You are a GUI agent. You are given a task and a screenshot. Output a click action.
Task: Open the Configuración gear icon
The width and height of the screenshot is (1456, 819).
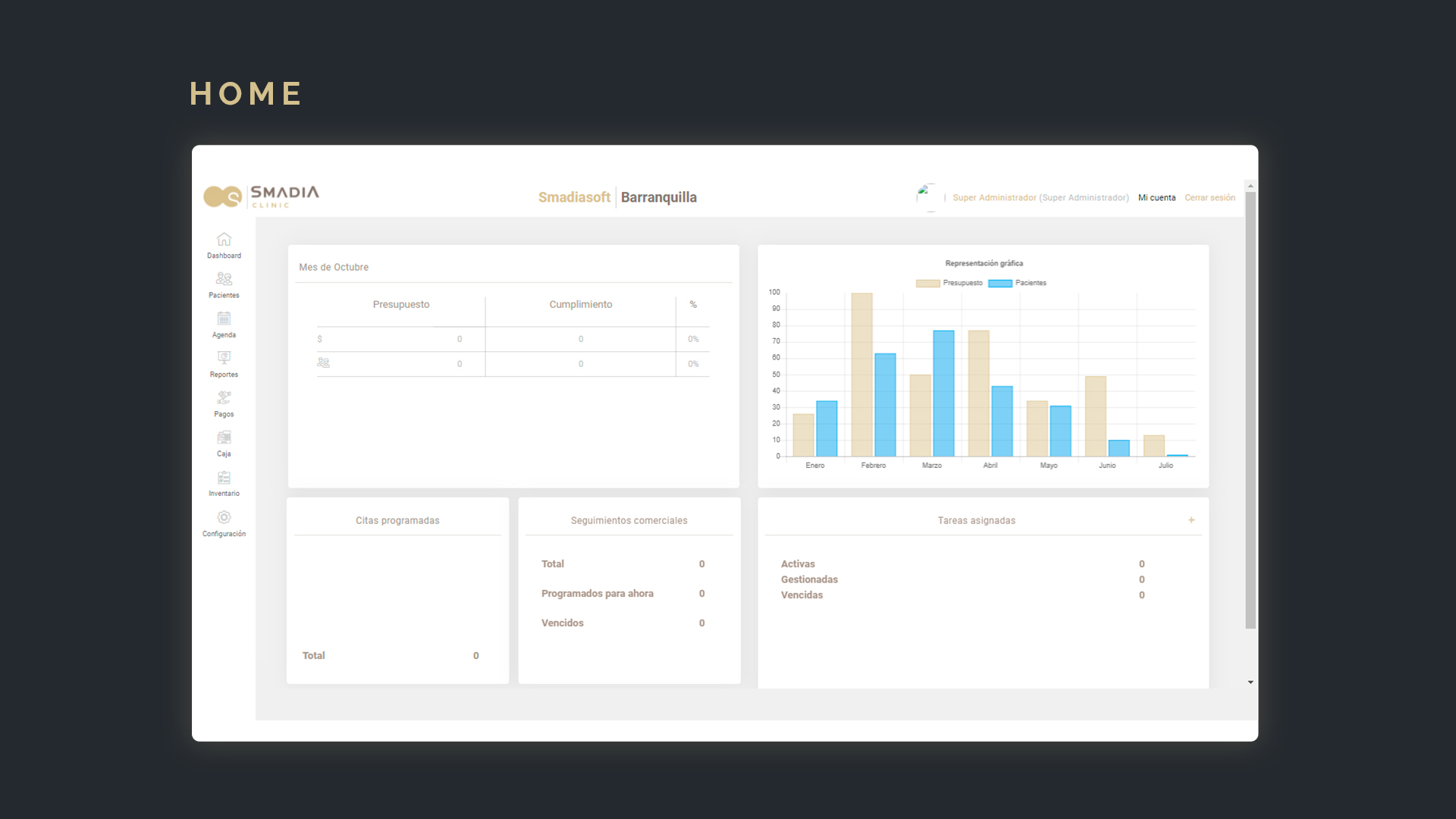point(224,517)
